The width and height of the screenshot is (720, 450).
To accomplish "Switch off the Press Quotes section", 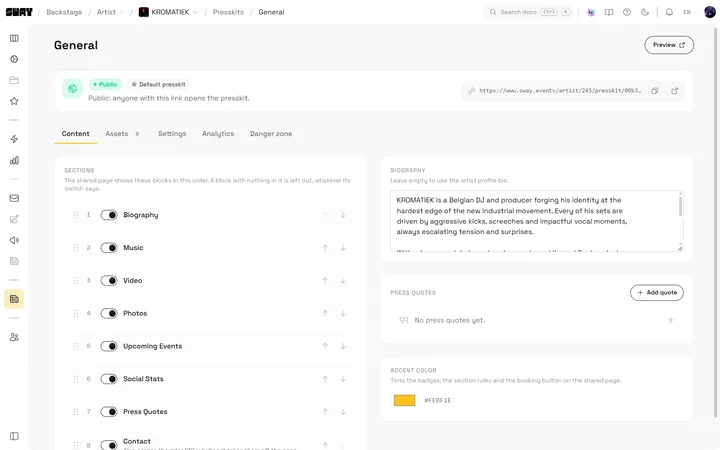I will click(109, 412).
